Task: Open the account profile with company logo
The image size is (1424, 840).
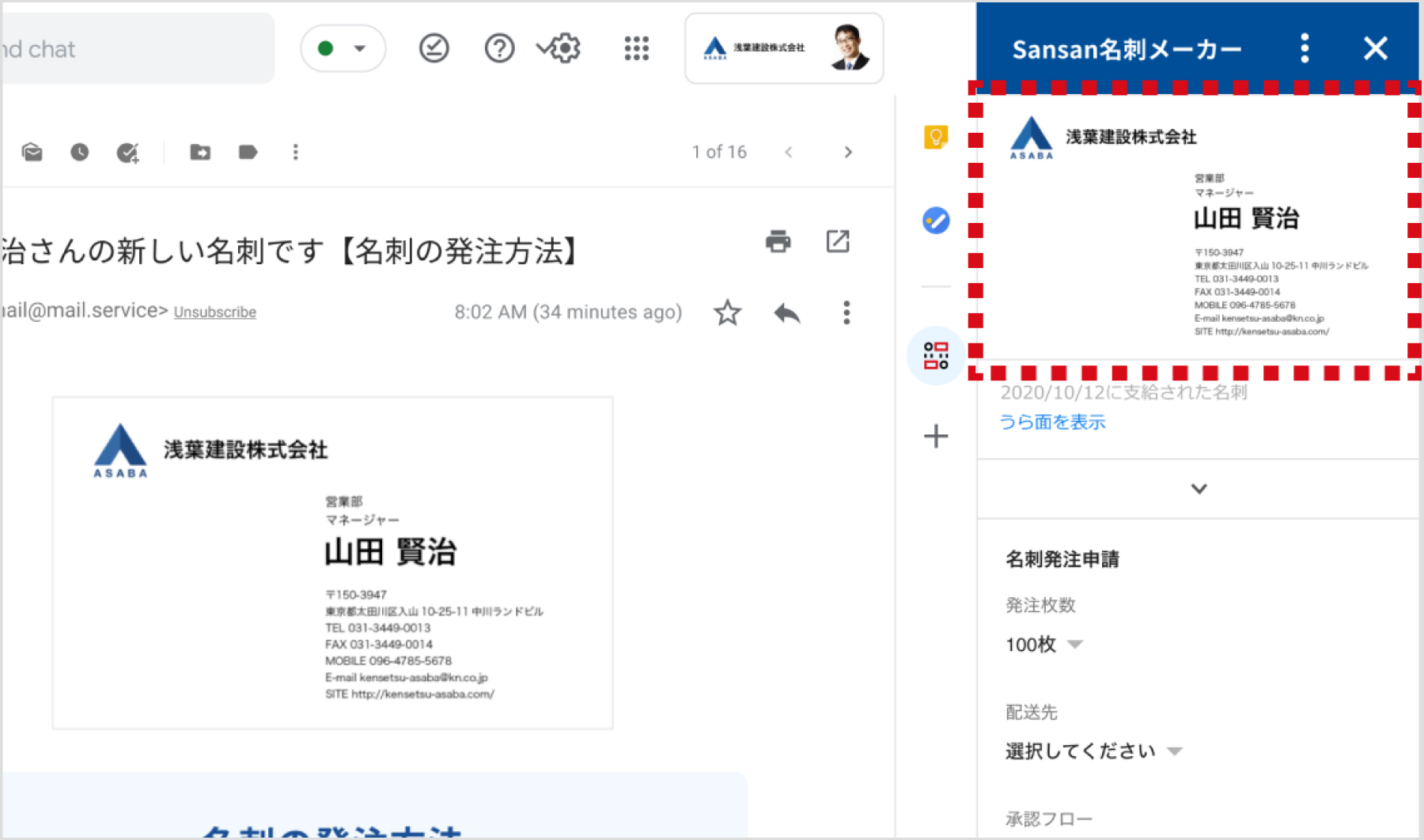Action: click(x=784, y=48)
